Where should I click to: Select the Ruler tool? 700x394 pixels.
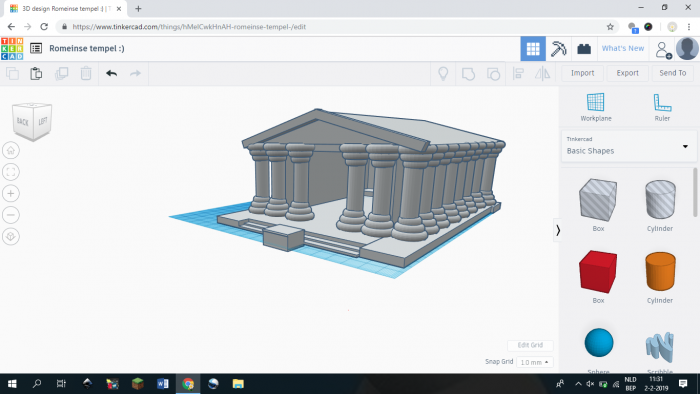(x=662, y=107)
